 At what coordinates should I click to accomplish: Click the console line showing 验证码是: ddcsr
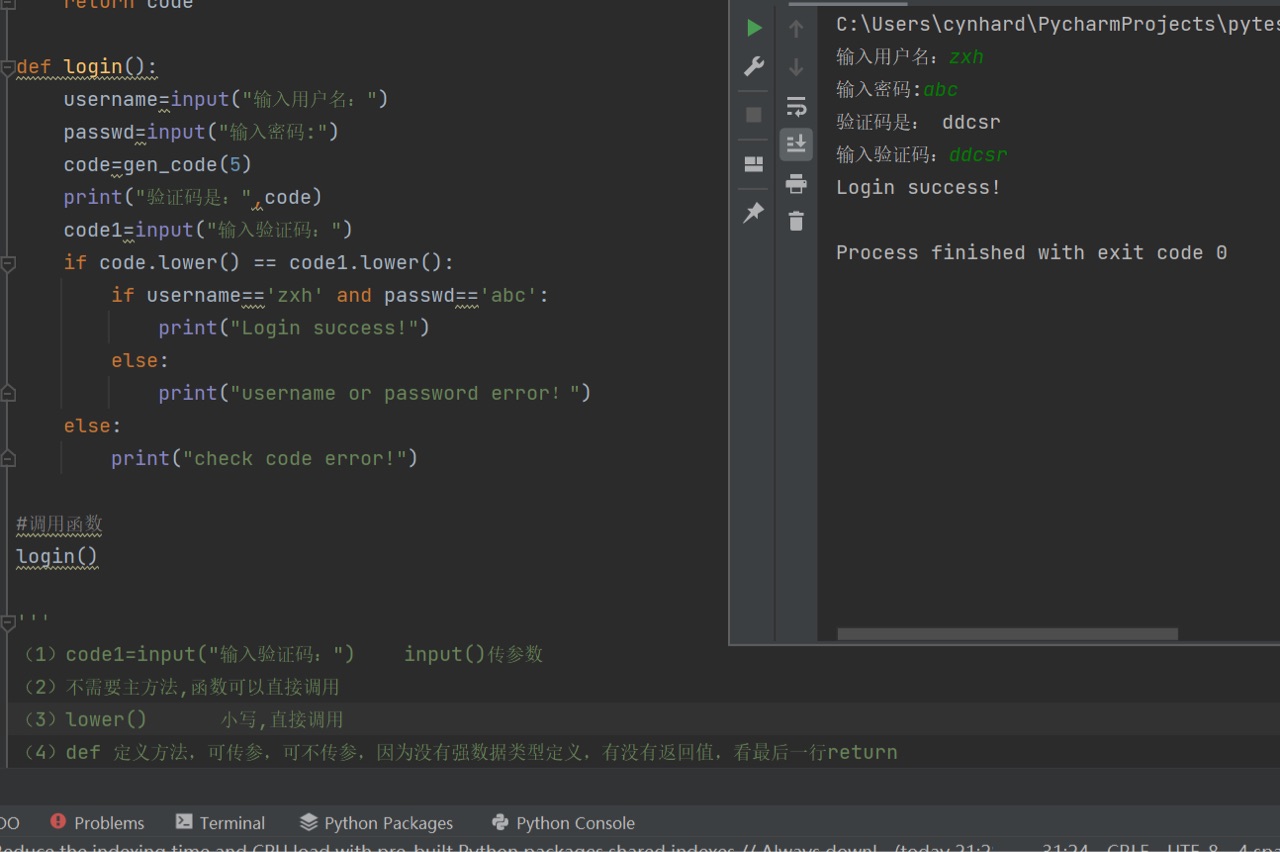[918, 123]
